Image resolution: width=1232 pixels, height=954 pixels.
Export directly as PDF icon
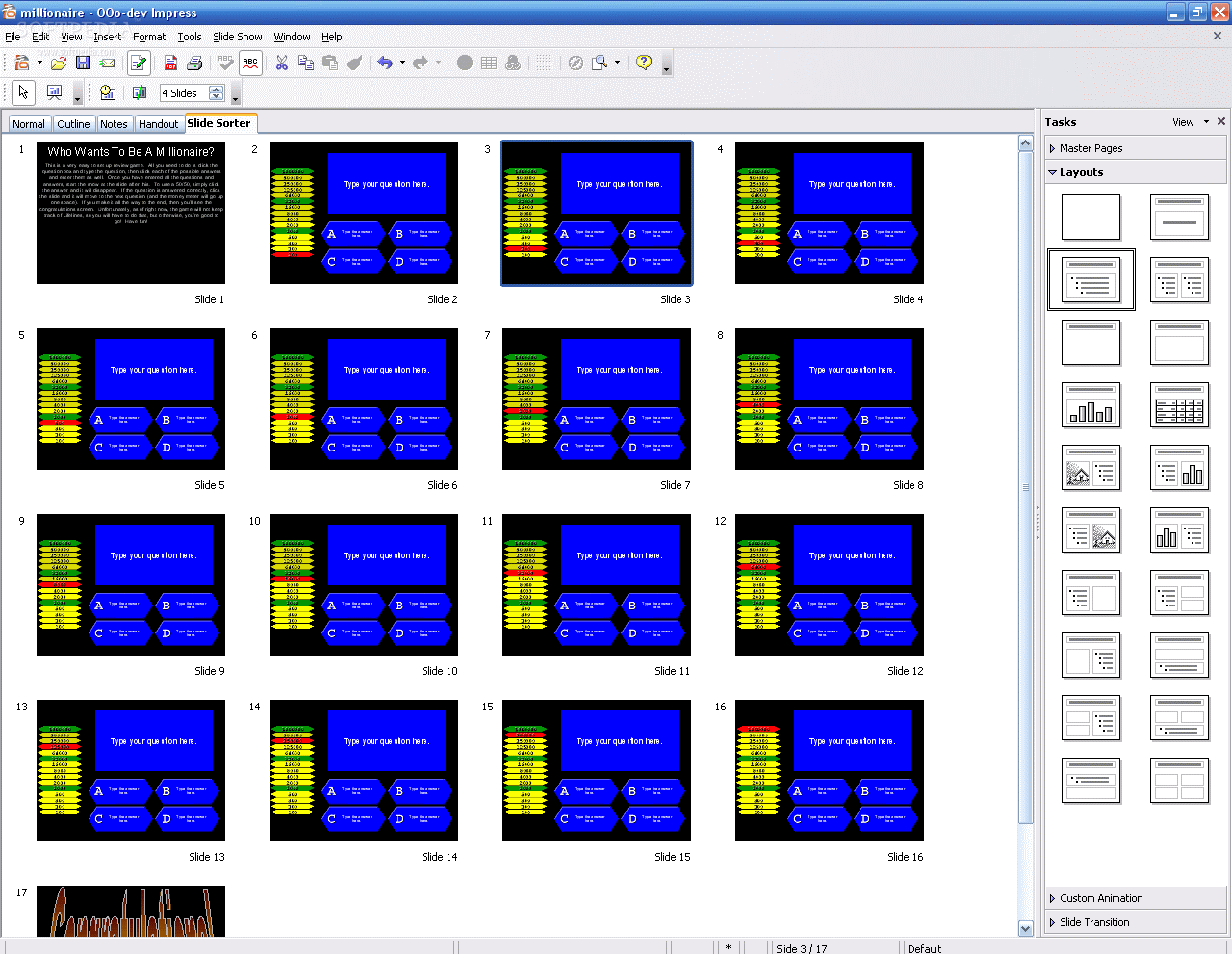click(170, 63)
